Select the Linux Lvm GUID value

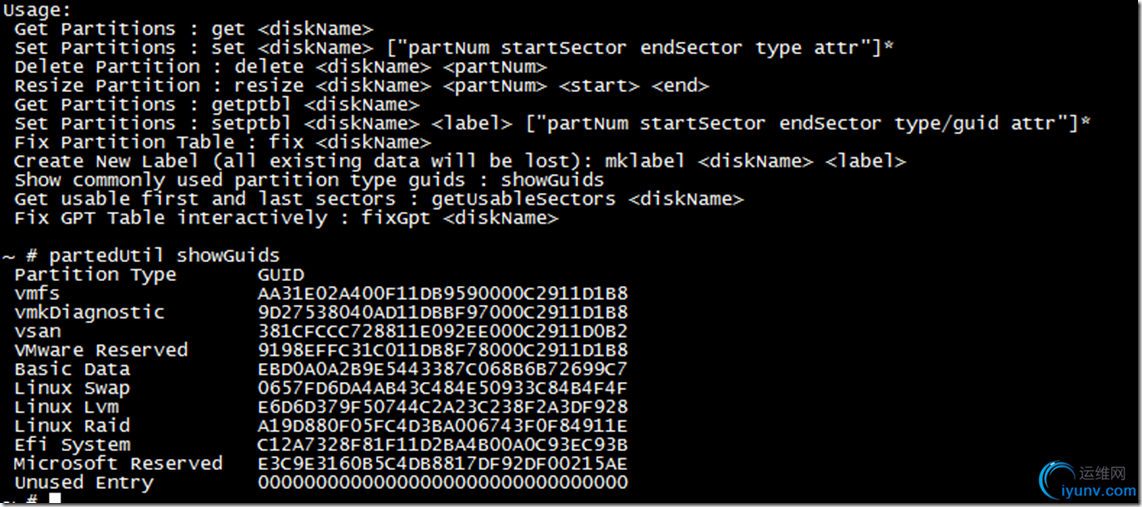coord(442,407)
